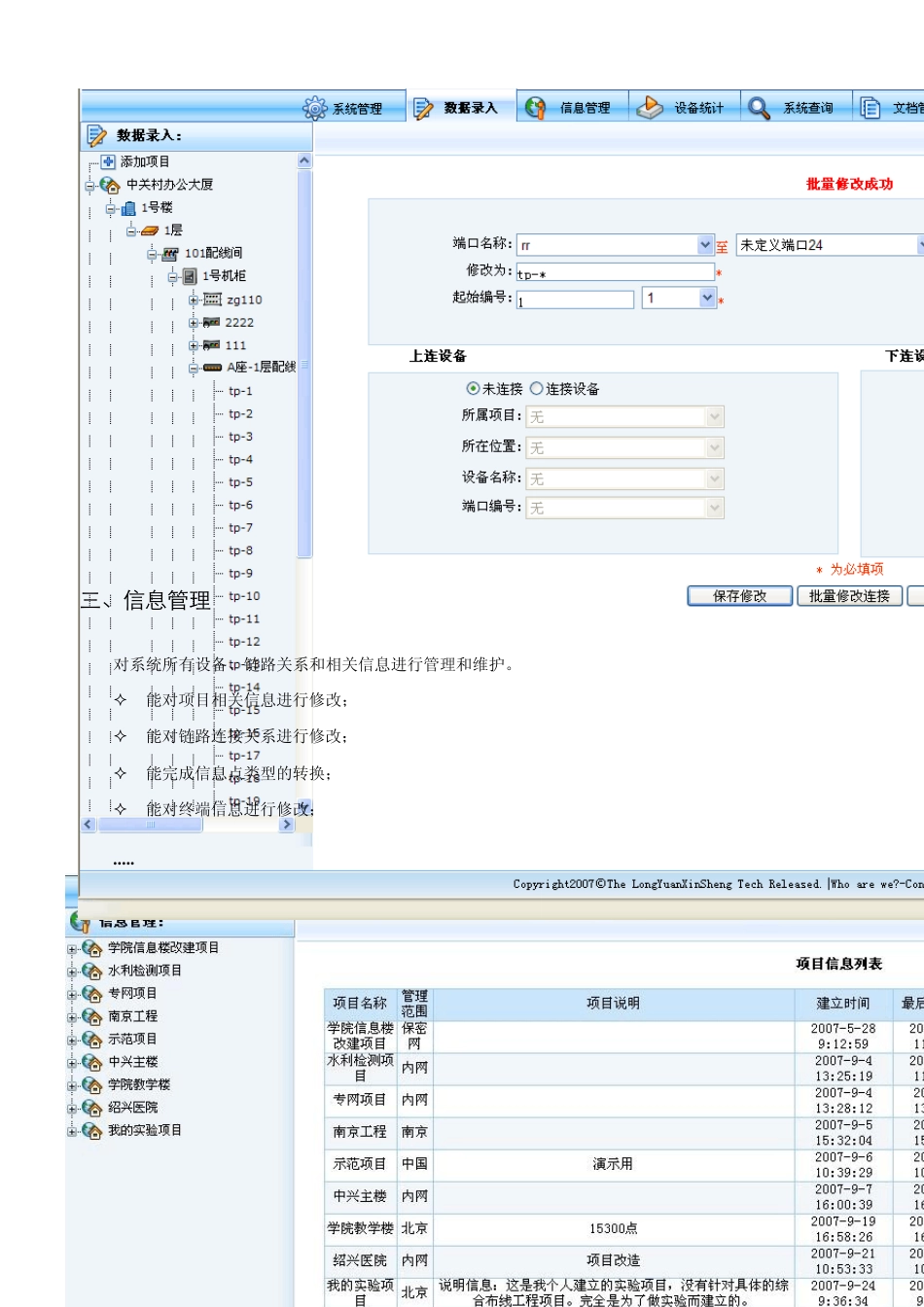Click the pencil icon on 数据录入 tab
924x1307 pixels.
click(423, 108)
